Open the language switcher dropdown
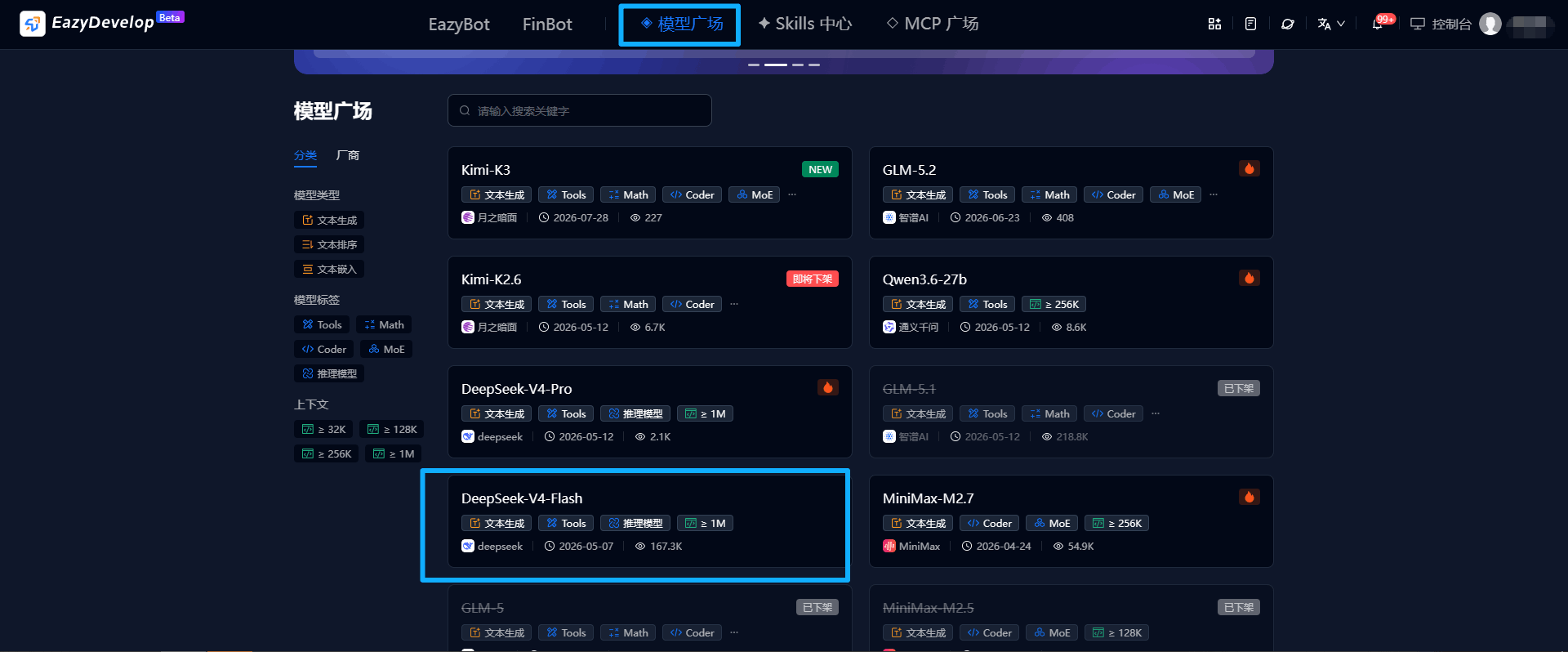Screen dimensions: 1568x652 pyautogui.click(x=1331, y=24)
